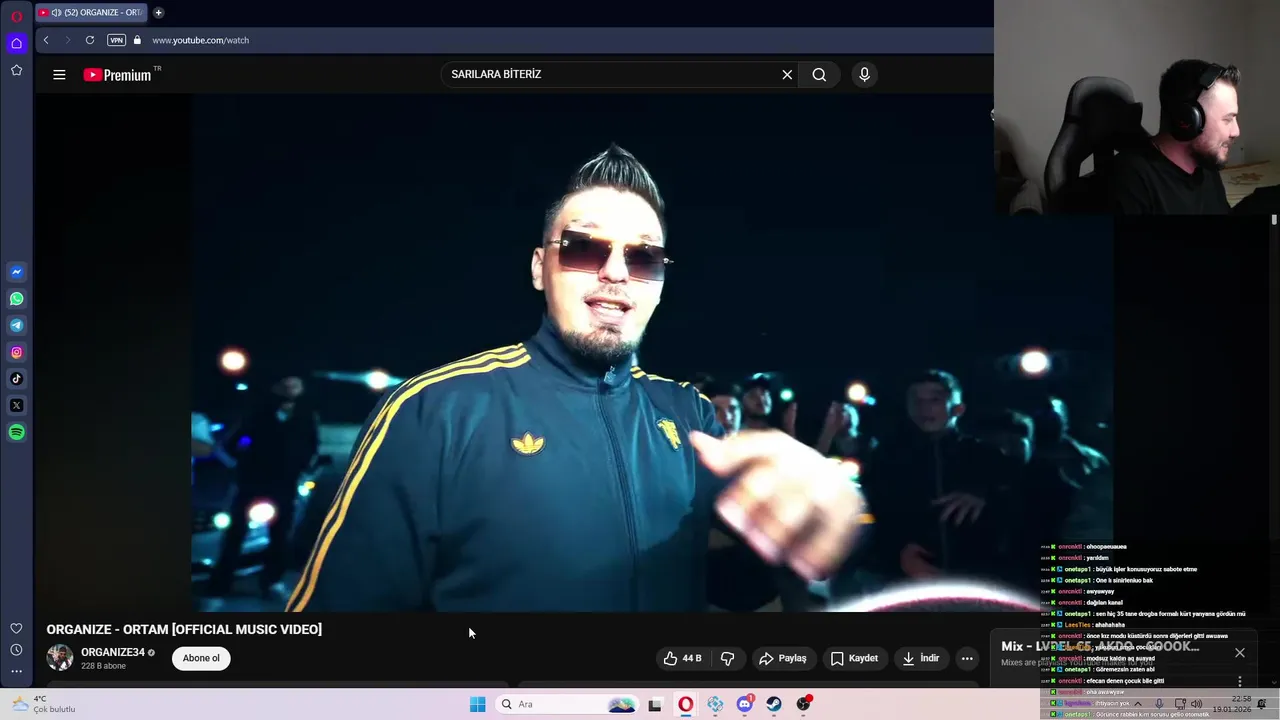The height and width of the screenshot is (720, 1280).
Task: Open Opera bookmarks star in sidebar
Action: click(16, 70)
